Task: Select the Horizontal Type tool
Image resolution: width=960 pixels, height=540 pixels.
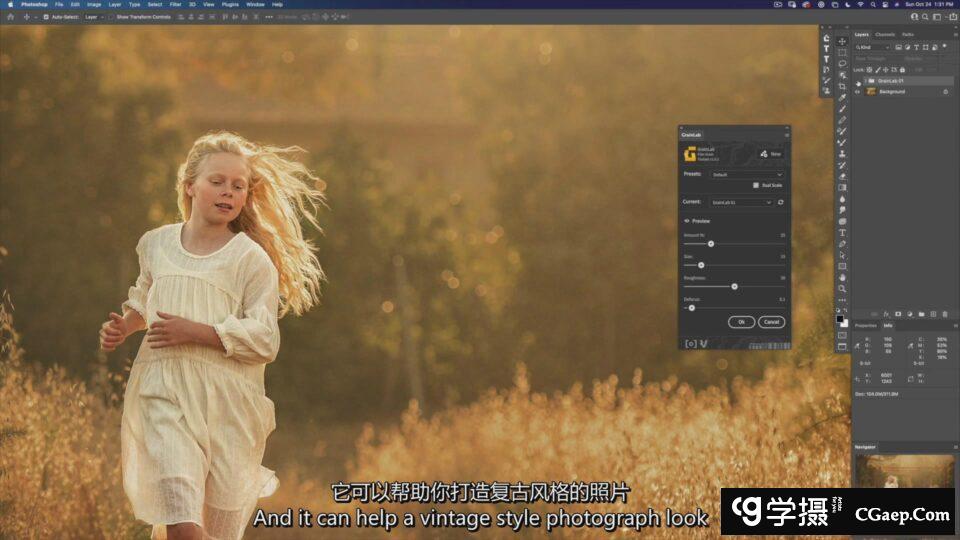Action: tap(842, 232)
